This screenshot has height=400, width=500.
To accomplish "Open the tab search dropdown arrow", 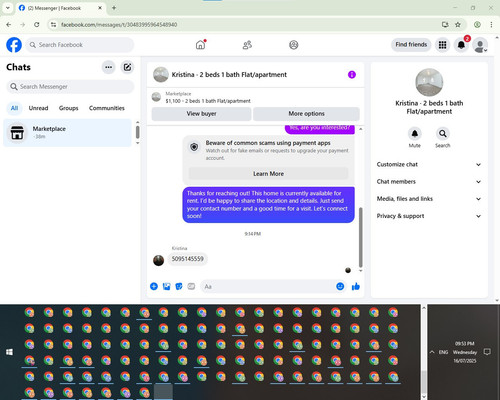I will [x=8, y=8].
